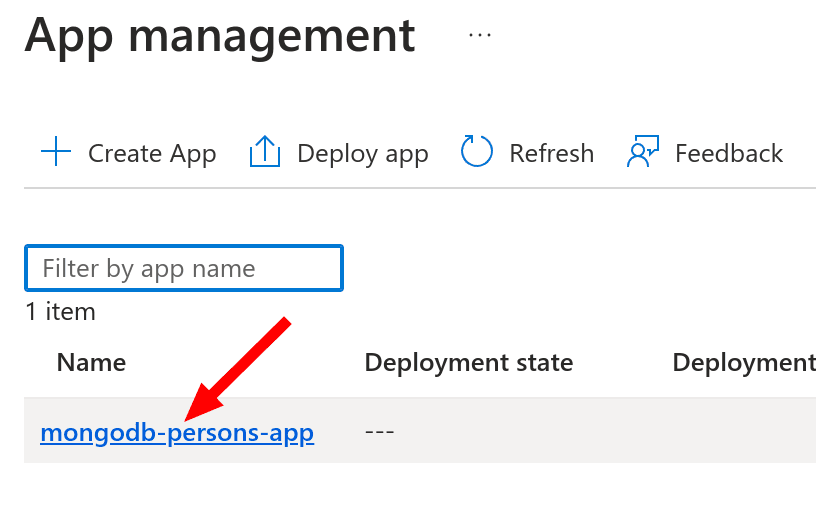816x518 pixels.
Task: Sort by the Deployment state column header
Action: [x=468, y=362]
